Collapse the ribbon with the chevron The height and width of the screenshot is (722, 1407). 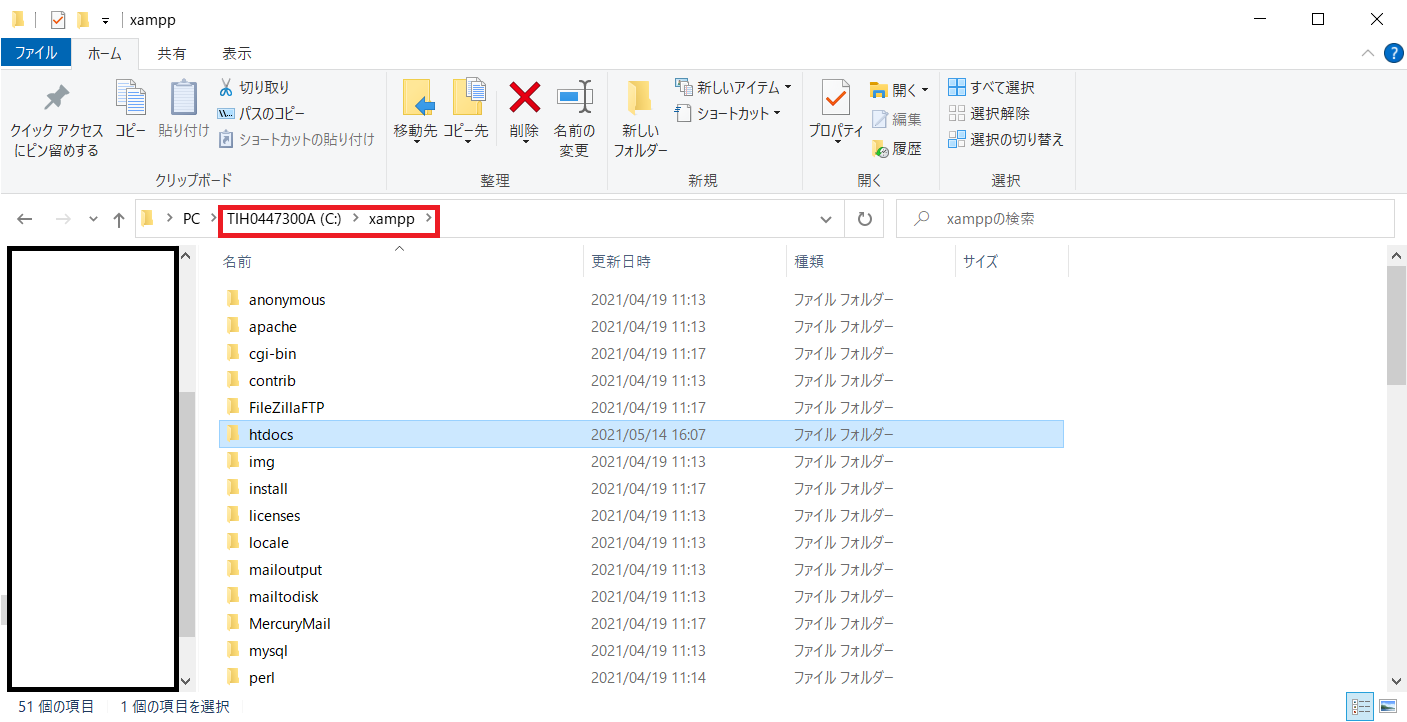[1367, 53]
